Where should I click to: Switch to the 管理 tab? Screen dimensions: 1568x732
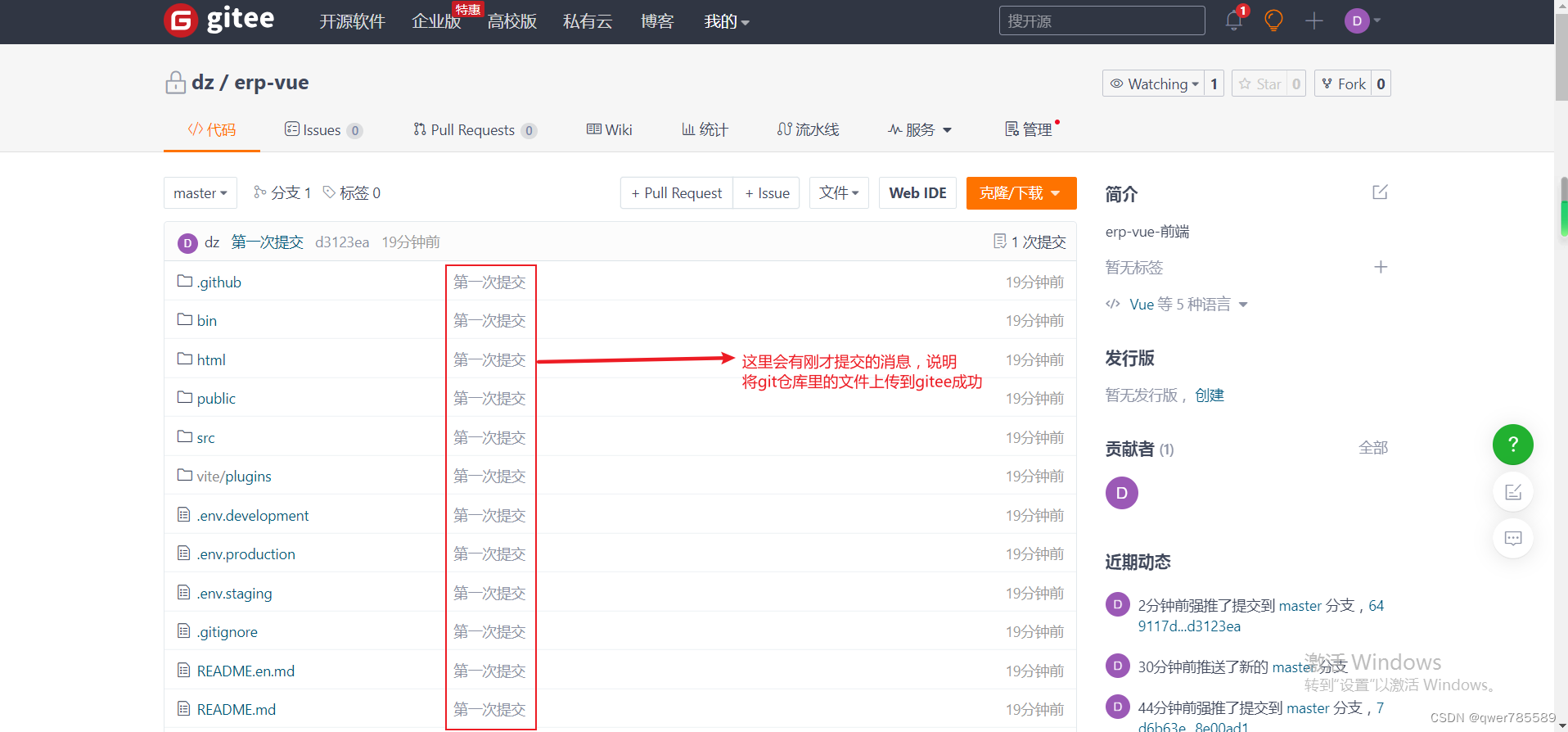coord(1029,129)
